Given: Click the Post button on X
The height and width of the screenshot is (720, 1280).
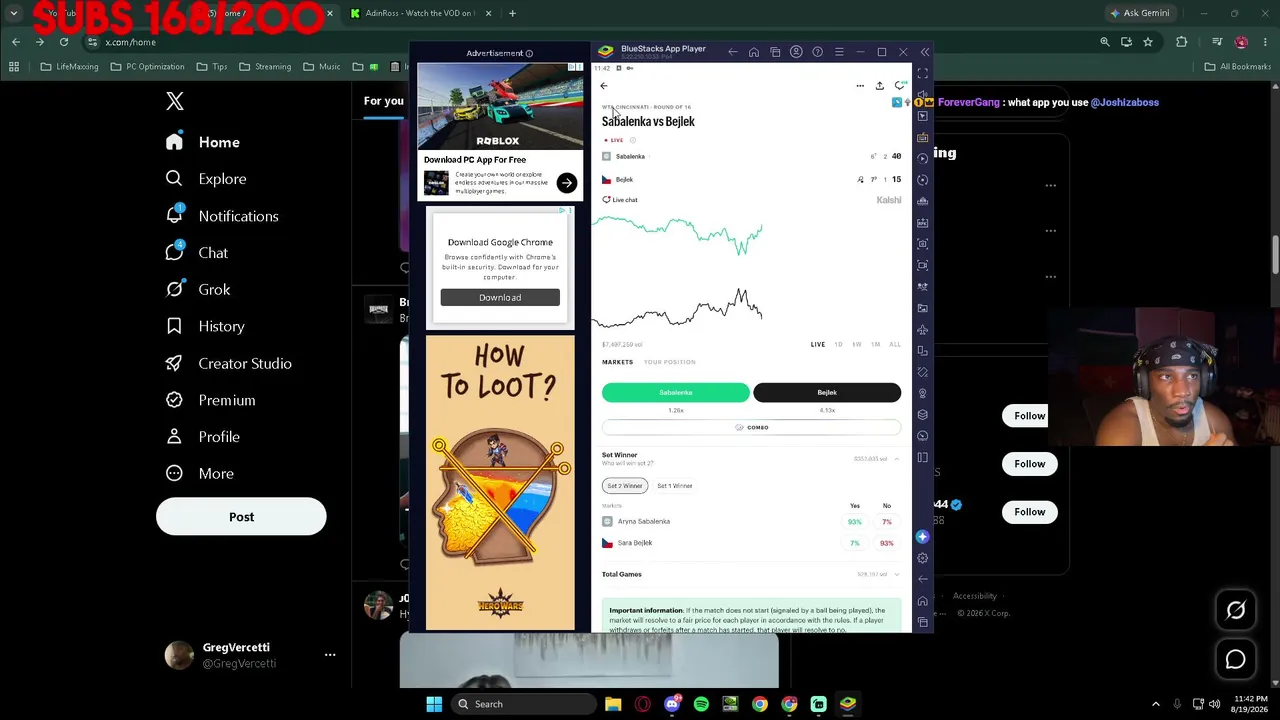Looking at the screenshot, I should 241,517.
